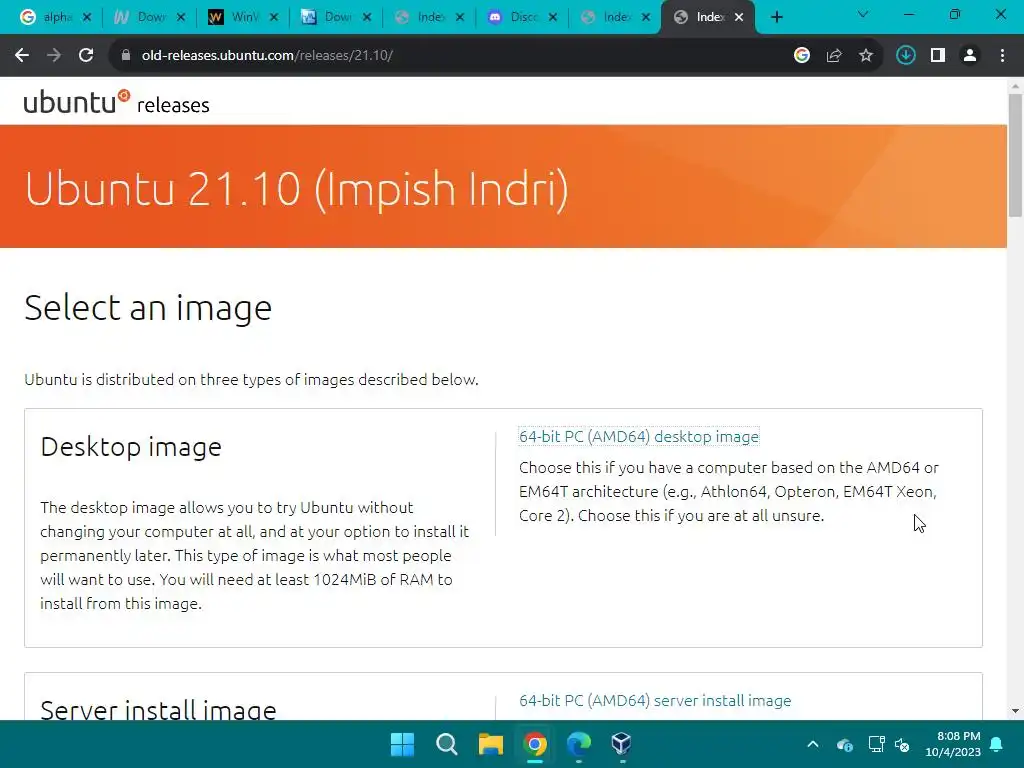Click the 'Server install image' heading
The width and height of the screenshot is (1024, 768).
[x=158, y=709]
